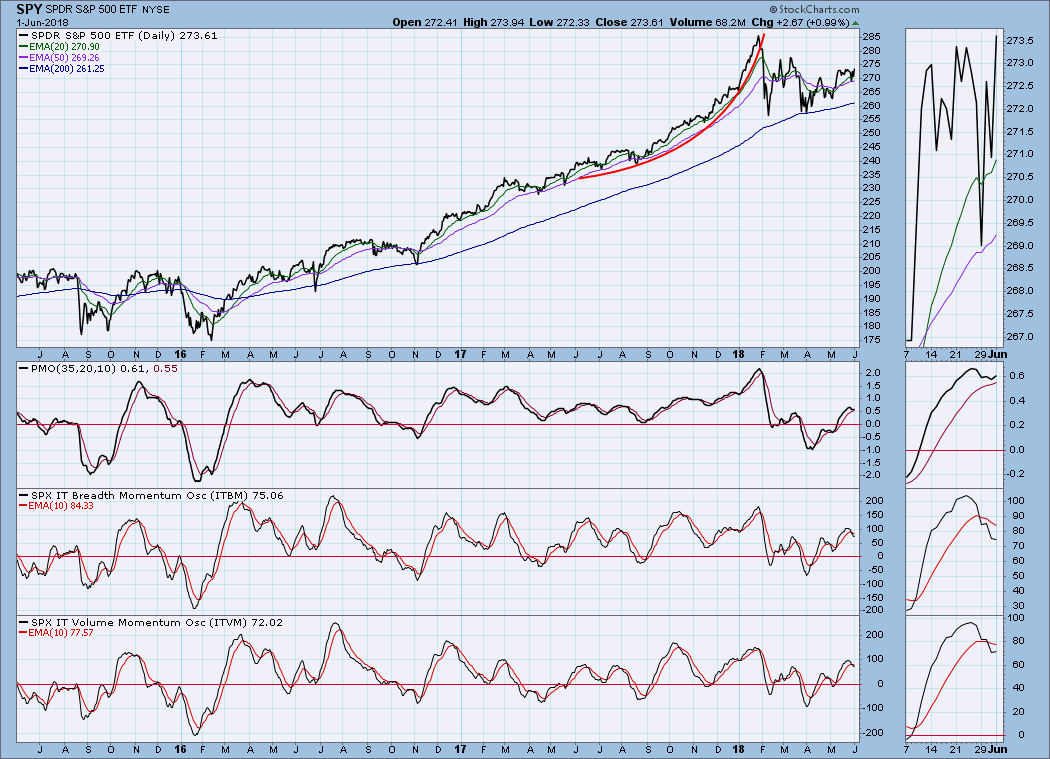Click the 273.5 label on the zoomed price axis

pyautogui.click(x=1021, y=41)
